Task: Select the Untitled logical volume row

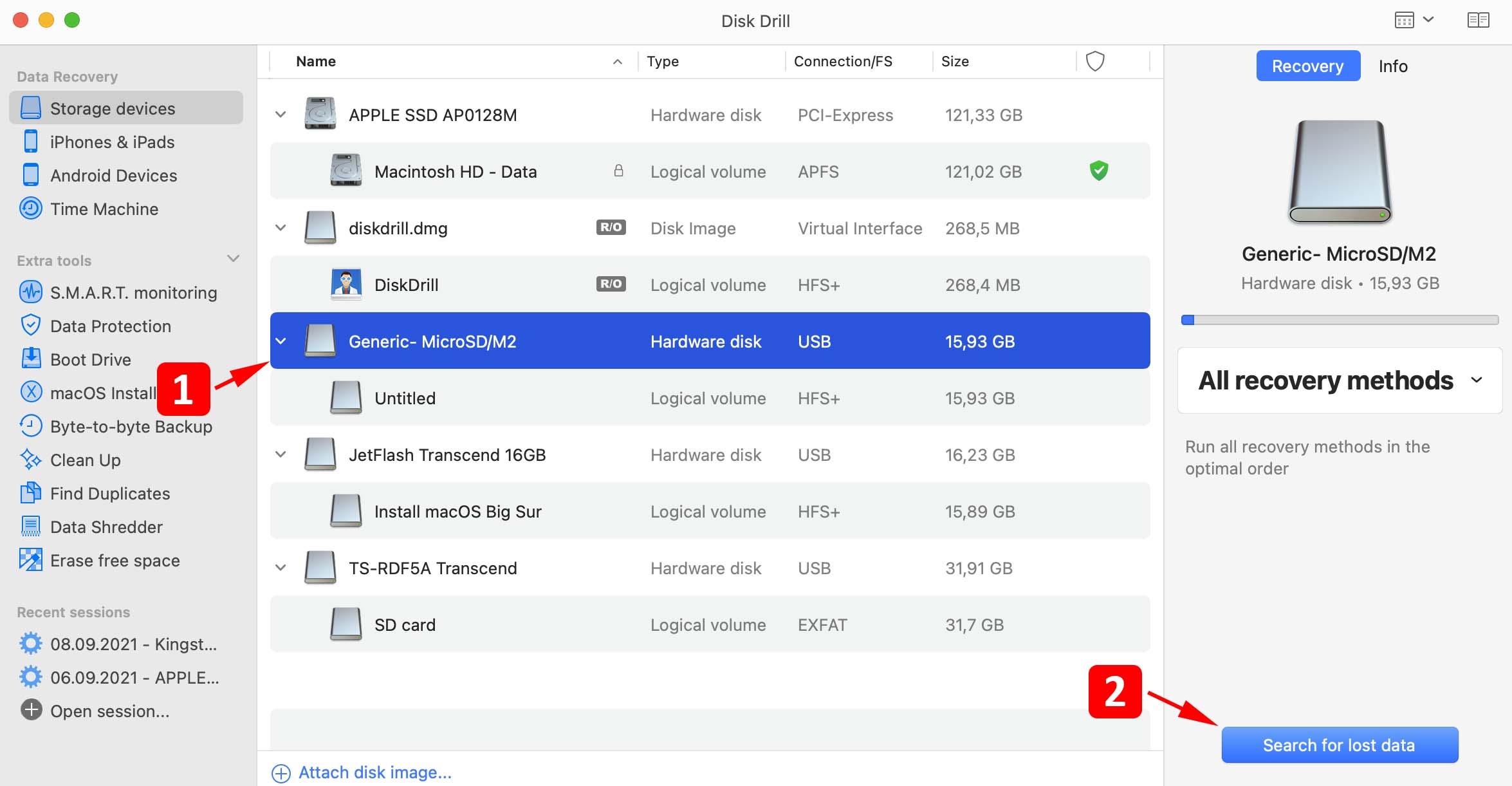Action: coord(710,397)
